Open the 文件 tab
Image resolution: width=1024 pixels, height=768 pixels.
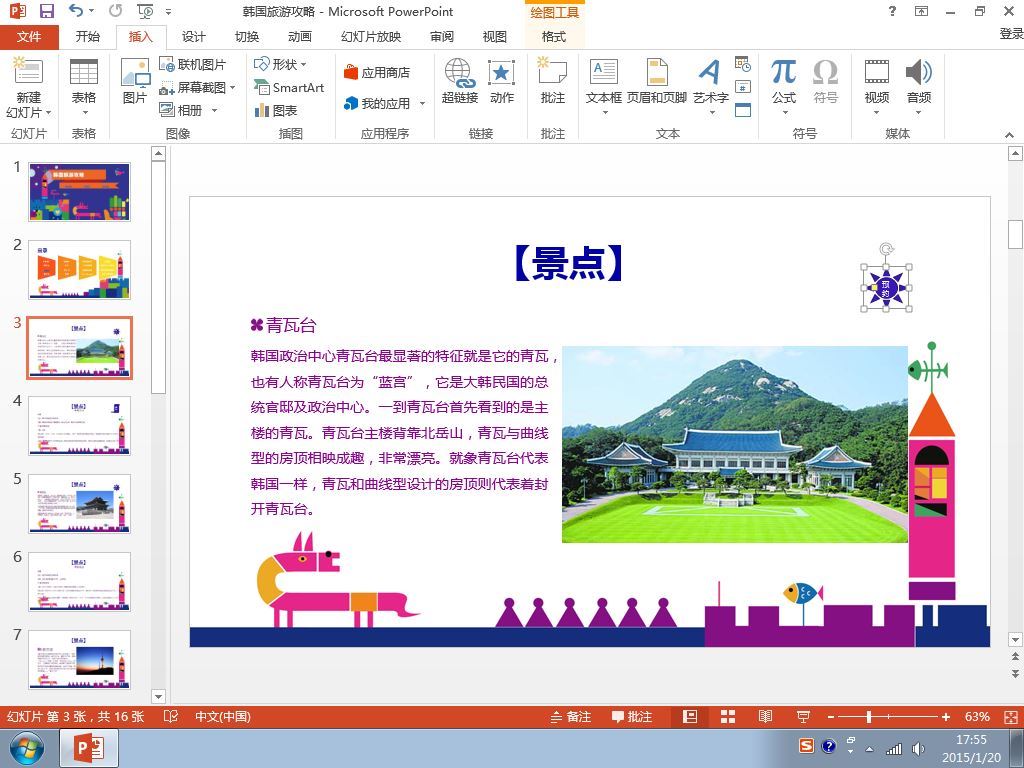pyautogui.click(x=29, y=37)
